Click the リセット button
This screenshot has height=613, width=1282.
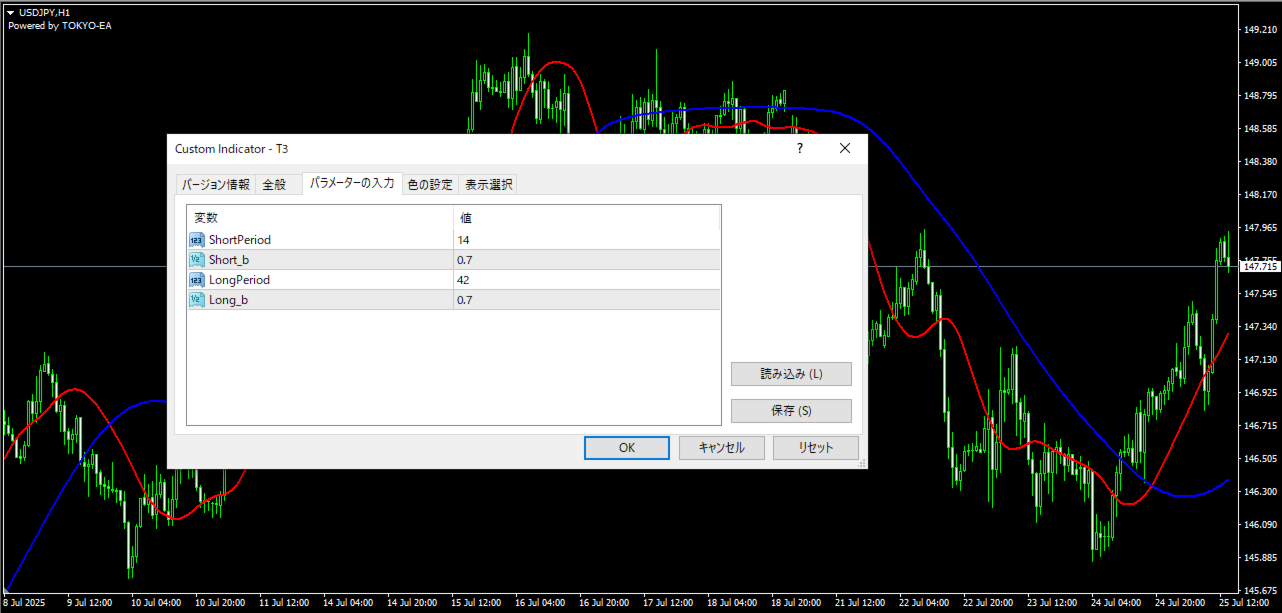pos(816,448)
